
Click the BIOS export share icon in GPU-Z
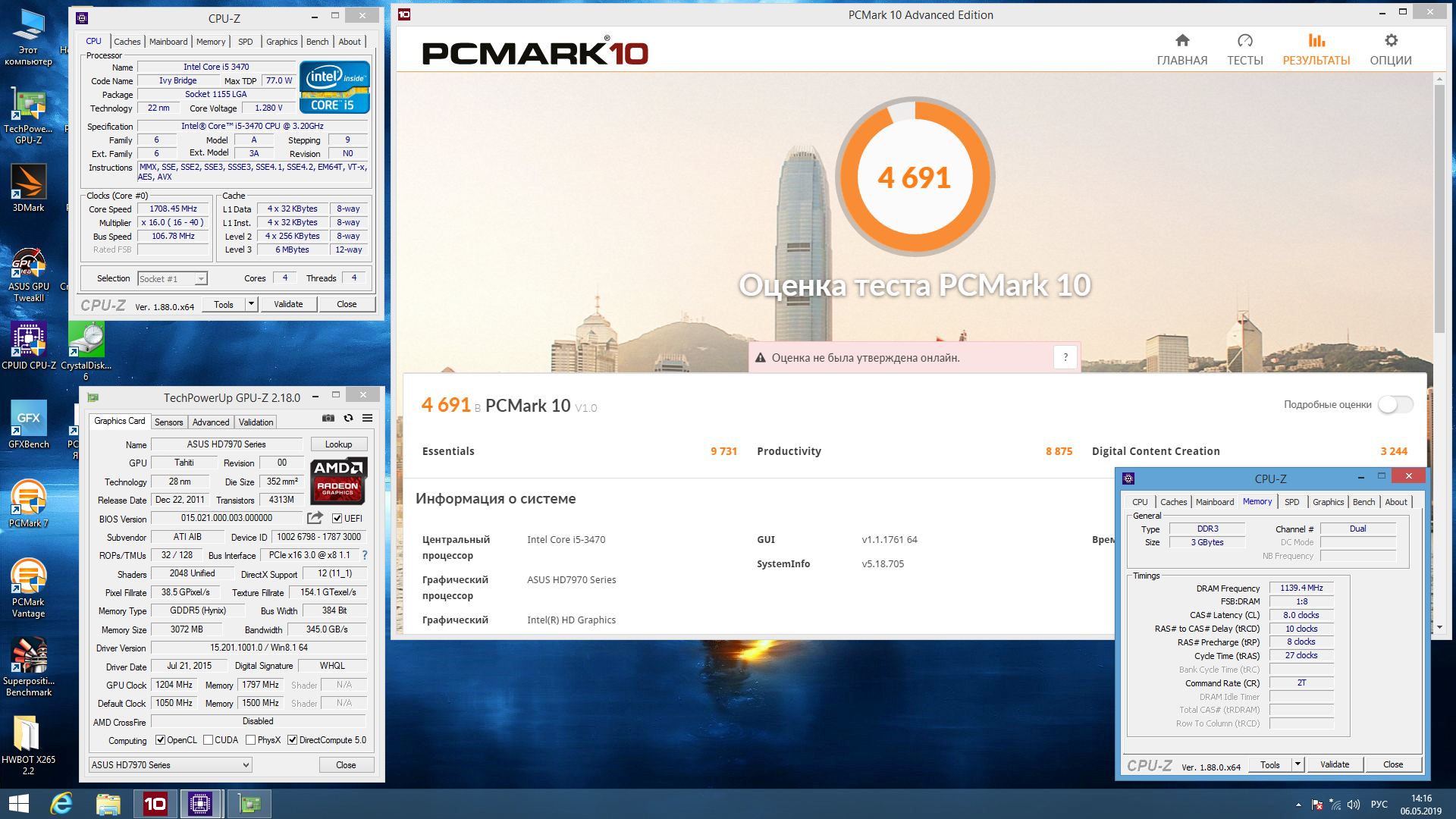pos(315,518)
